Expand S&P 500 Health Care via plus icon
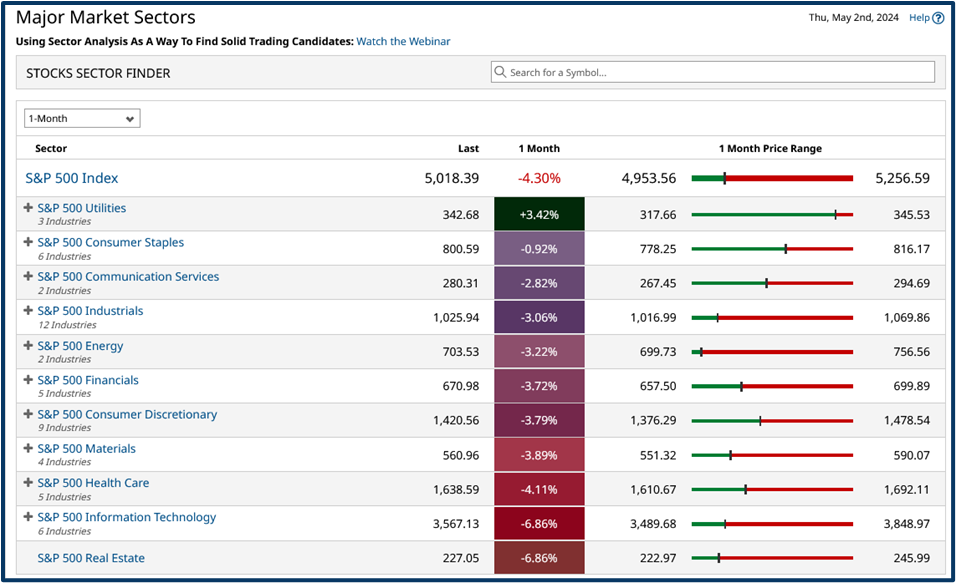 click(x=27, y=482)
